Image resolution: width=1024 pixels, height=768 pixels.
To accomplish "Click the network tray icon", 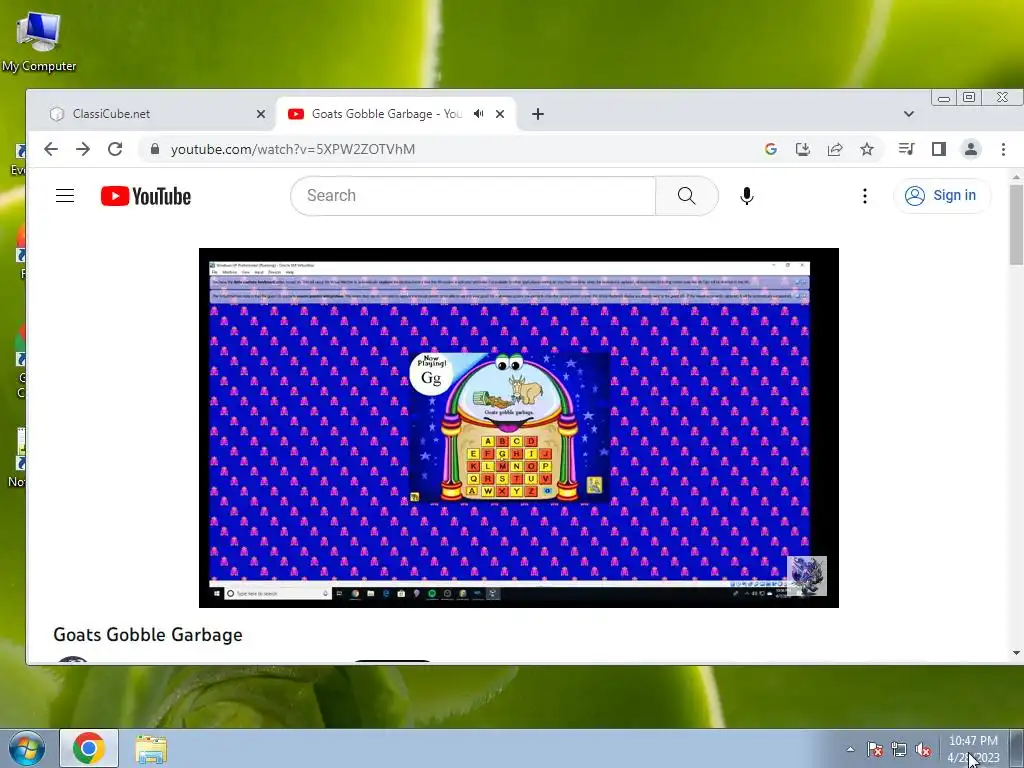I will 899,749.
